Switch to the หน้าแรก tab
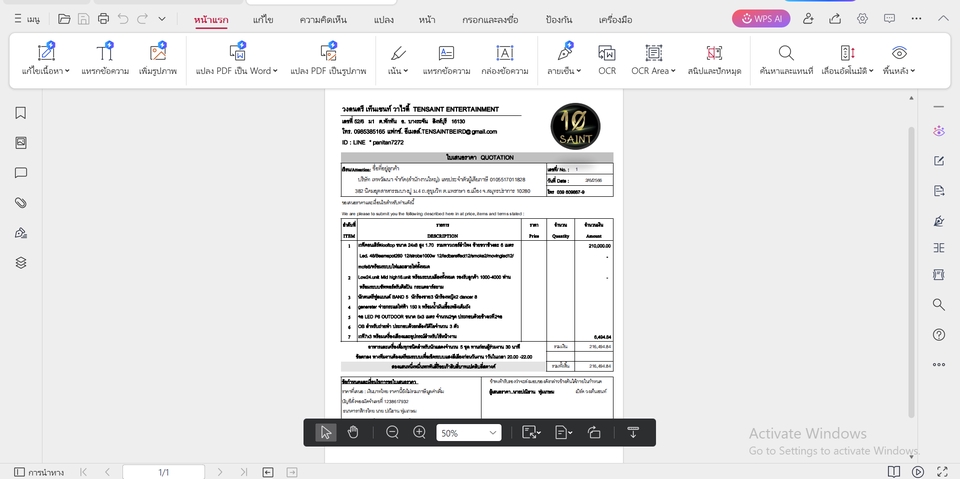 point(211,20)
